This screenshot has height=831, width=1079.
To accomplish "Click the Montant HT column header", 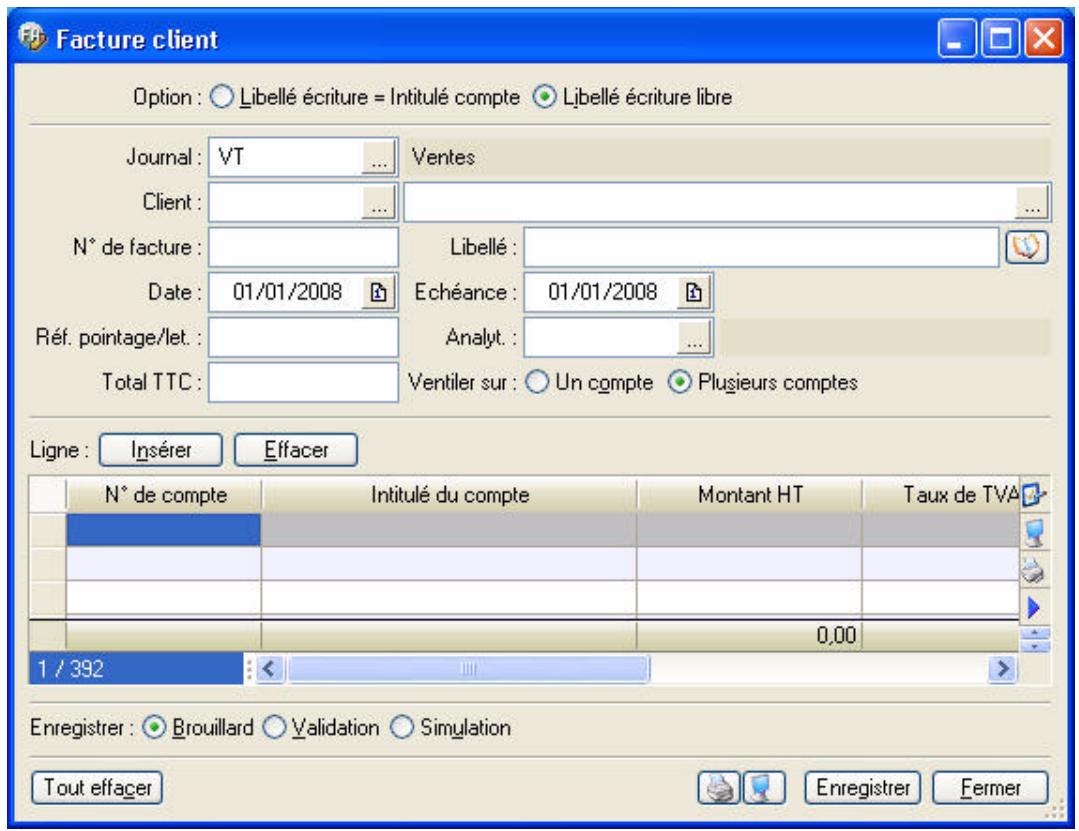I will point(749,495).
